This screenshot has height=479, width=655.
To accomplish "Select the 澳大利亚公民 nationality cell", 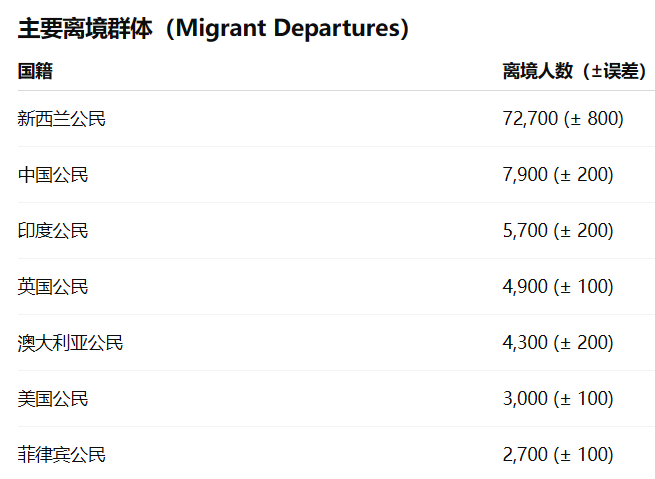I will tap(71, 343).
